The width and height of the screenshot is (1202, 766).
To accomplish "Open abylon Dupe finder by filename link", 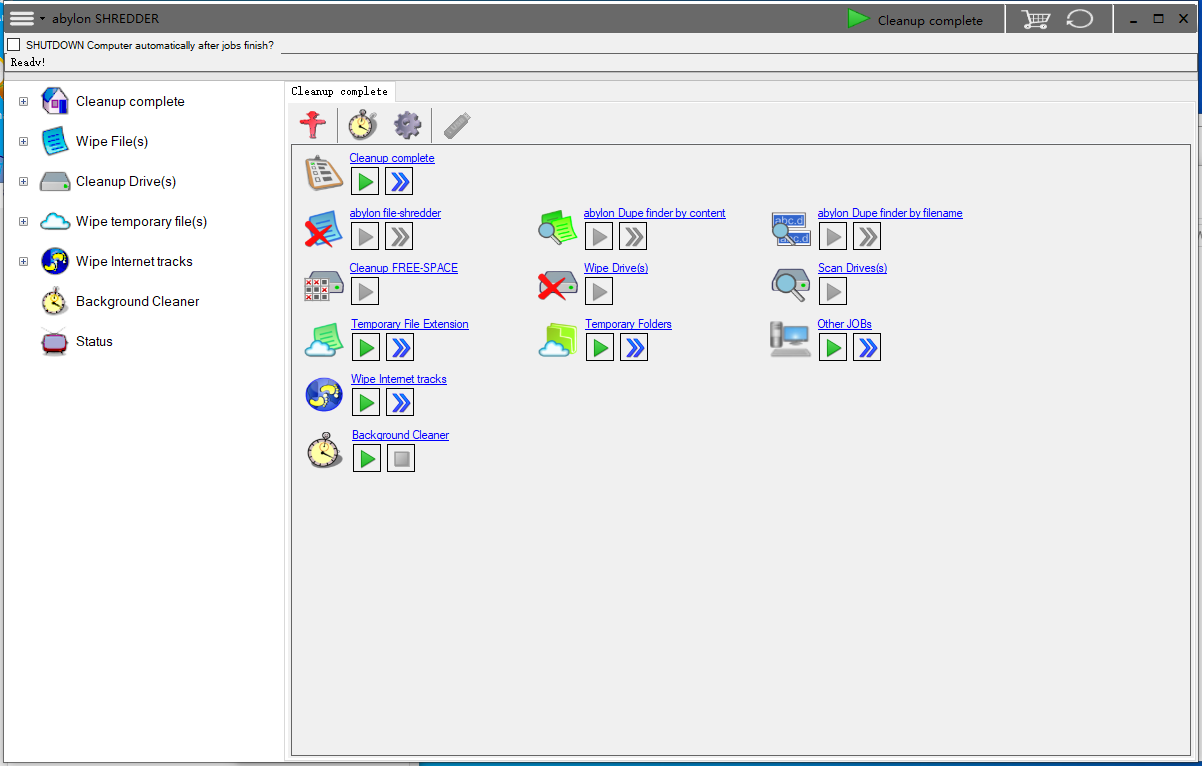I will point(890,213).
